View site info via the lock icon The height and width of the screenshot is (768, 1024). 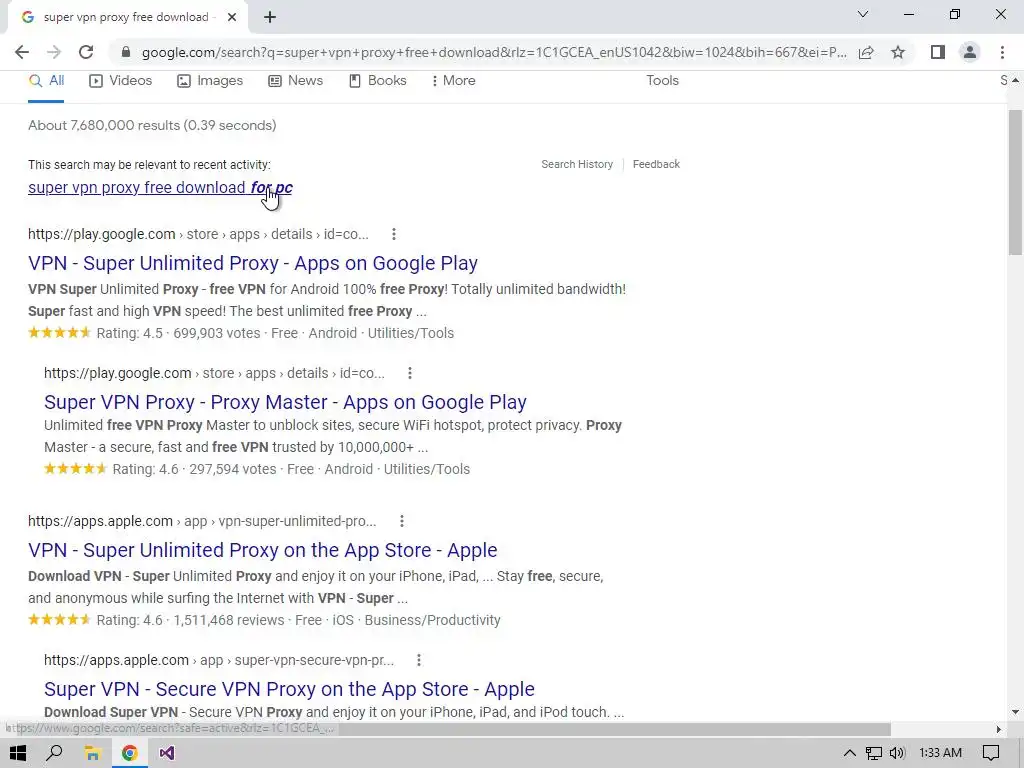pos(126,52)
